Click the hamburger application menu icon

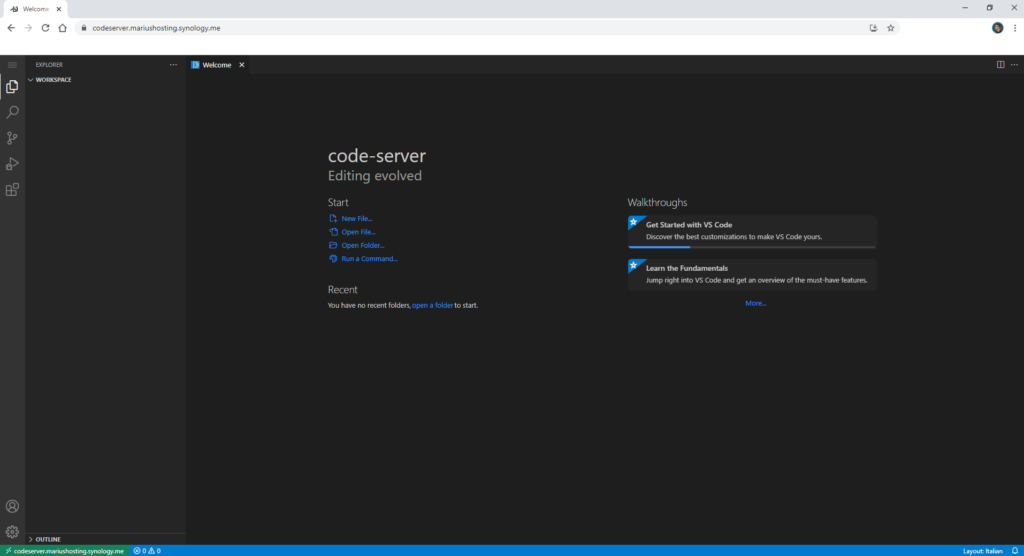click(x=12, y=65)
